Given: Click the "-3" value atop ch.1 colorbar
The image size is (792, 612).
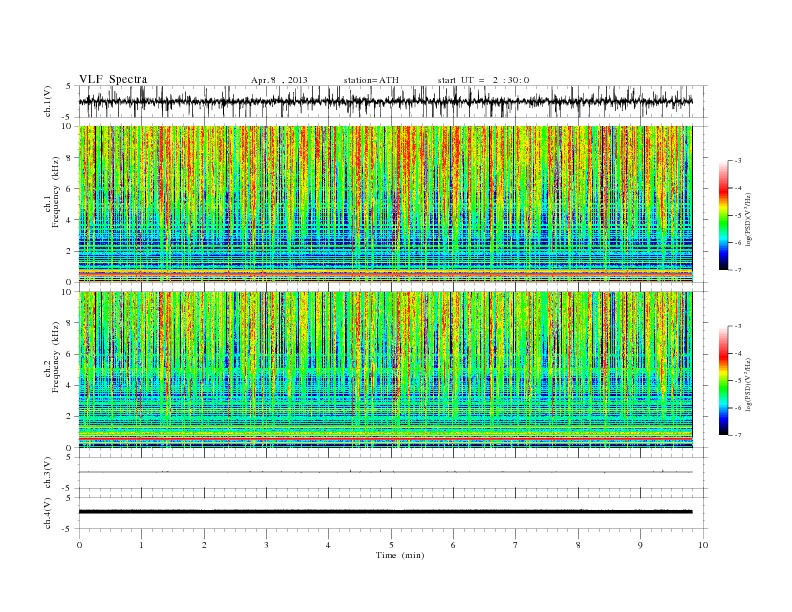Looking at the screenshot, I should point(738,161).
